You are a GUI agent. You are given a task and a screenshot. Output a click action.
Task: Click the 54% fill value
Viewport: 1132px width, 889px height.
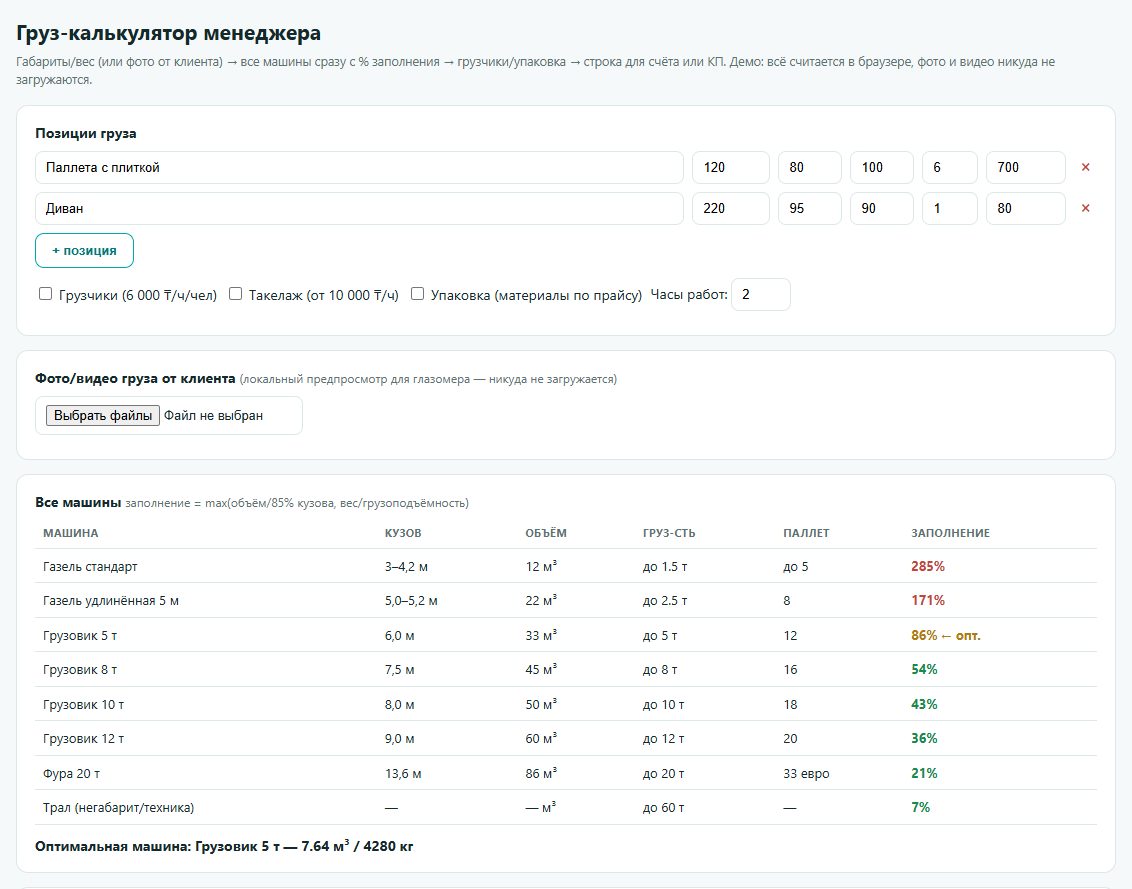pyautogui.click(x=924, y=670)
